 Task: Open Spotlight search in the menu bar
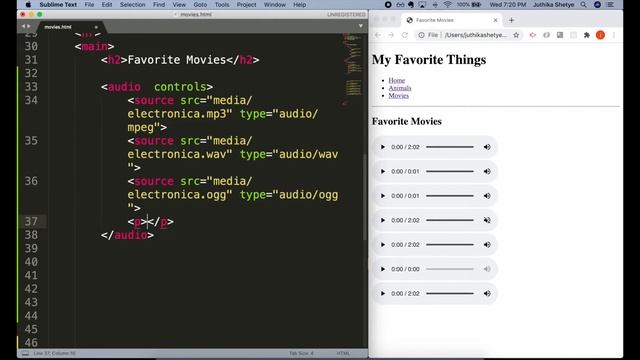coord(584,4)
